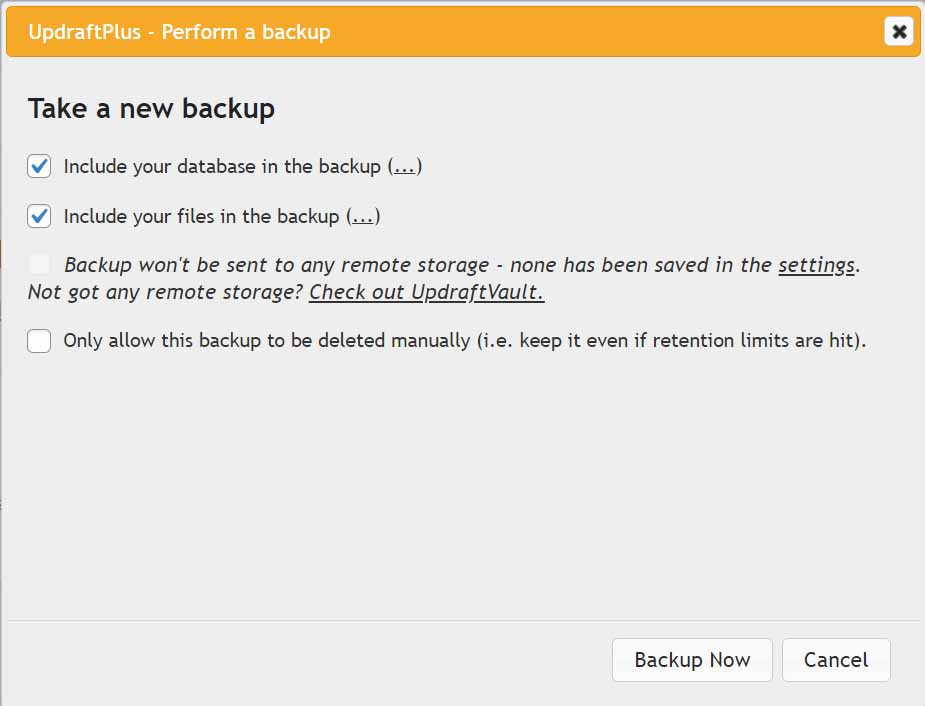This screenshot has height=706, width=925.
Task: Dismiss the dialog using Cancel
Action: [836, 660]
